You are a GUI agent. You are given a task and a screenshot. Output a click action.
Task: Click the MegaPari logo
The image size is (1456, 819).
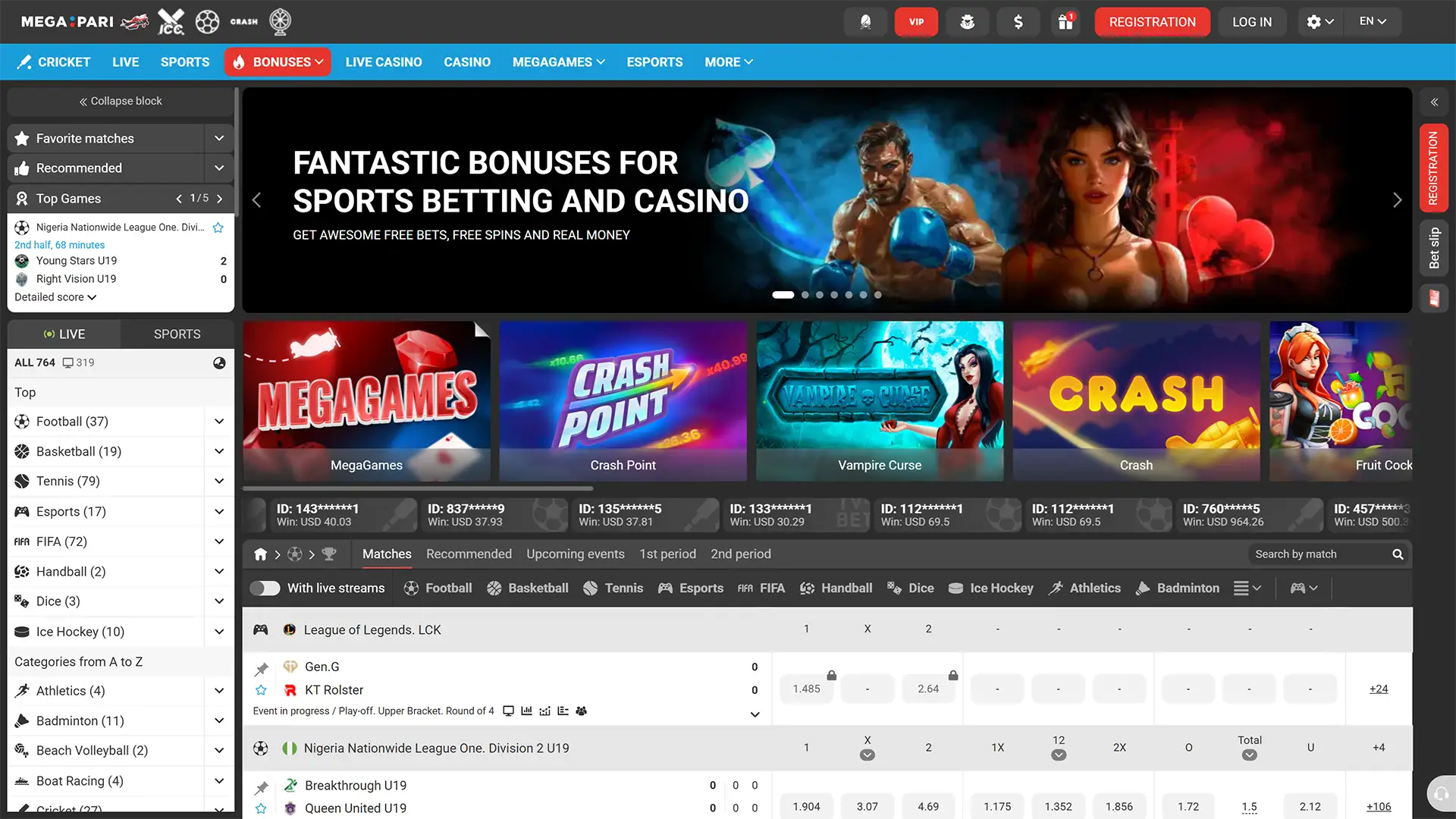[x=67, y=22]
